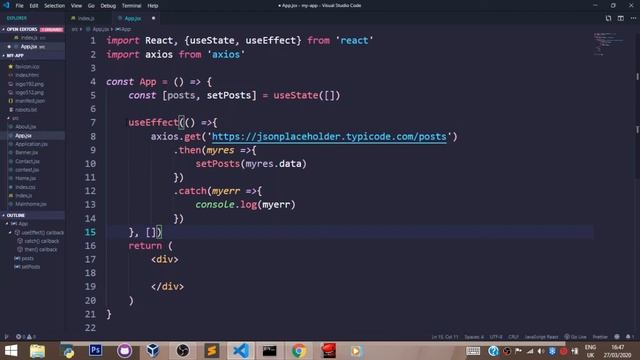The height and width of the screenshot is (360, 640).
Task: Collapse the App node in Outline
Action: point(7,224)
